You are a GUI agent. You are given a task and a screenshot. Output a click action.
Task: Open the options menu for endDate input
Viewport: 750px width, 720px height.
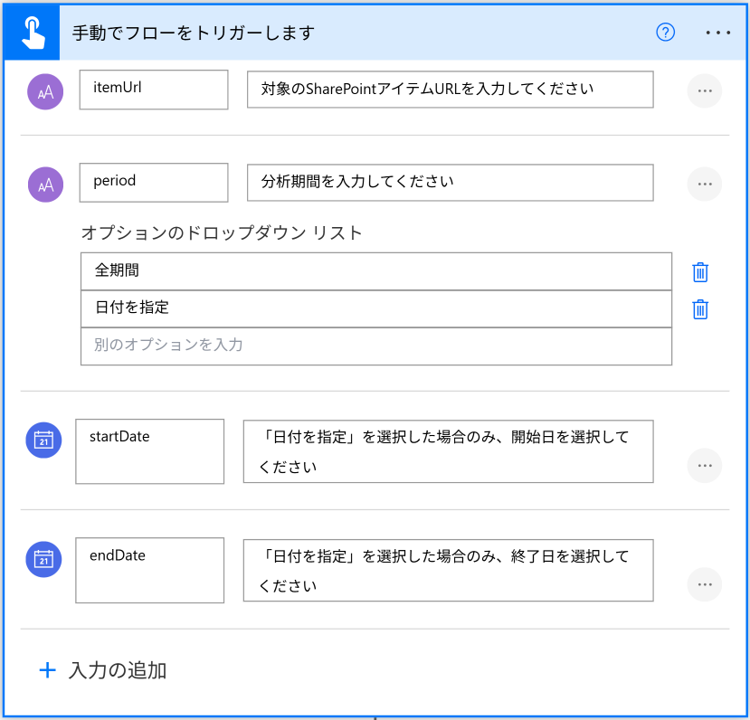pyautogui.click(x=704, y=585)
